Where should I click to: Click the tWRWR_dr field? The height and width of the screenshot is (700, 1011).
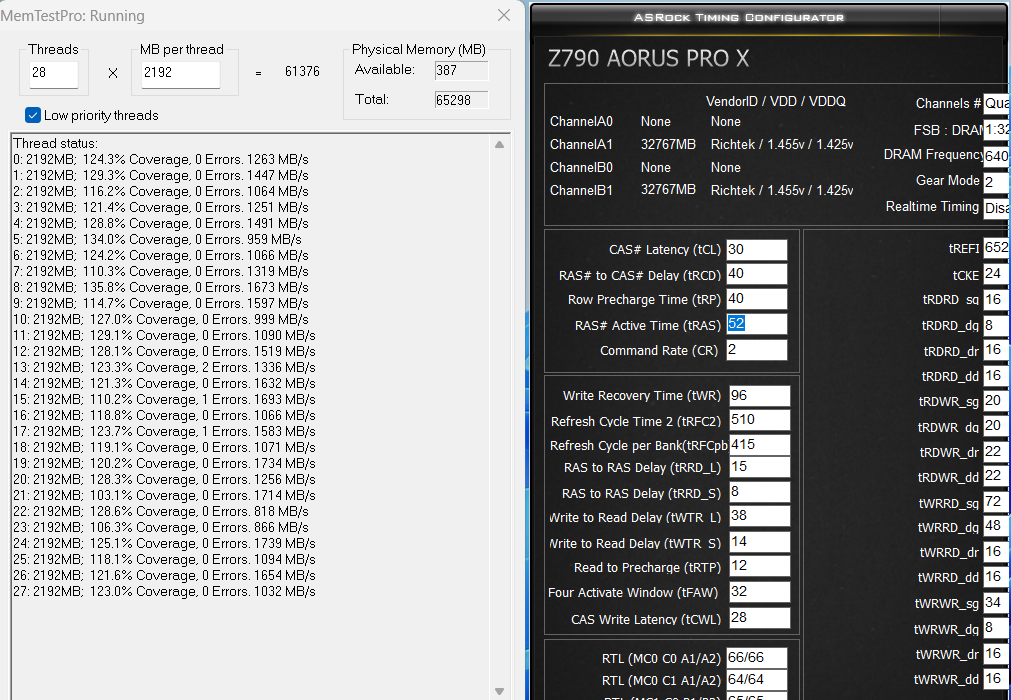coord(997,654)
